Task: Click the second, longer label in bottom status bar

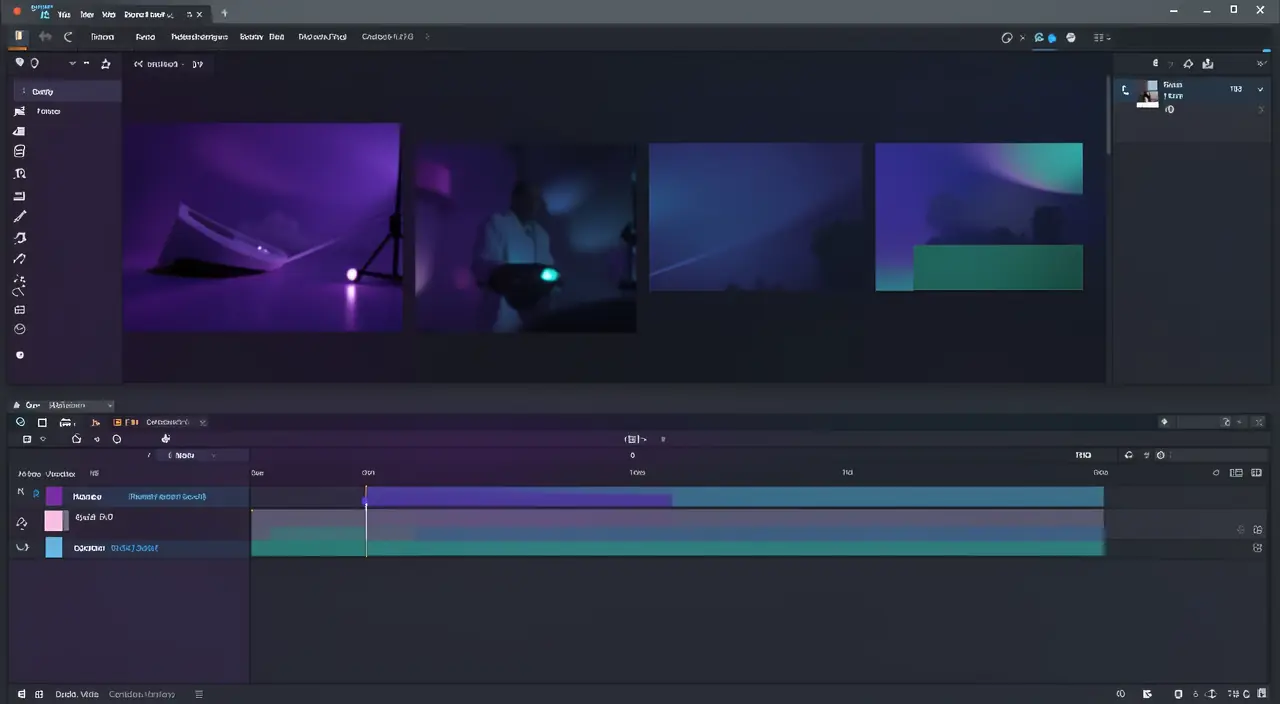Action: click(142, 694)
